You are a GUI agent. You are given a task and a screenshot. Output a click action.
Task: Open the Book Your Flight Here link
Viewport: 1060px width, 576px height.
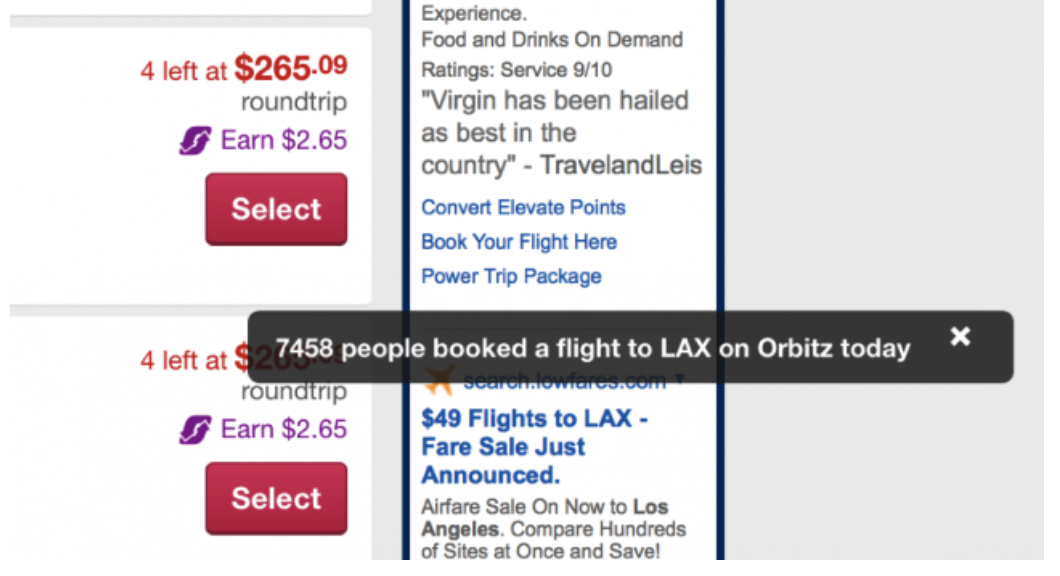(x=519, y=242)
